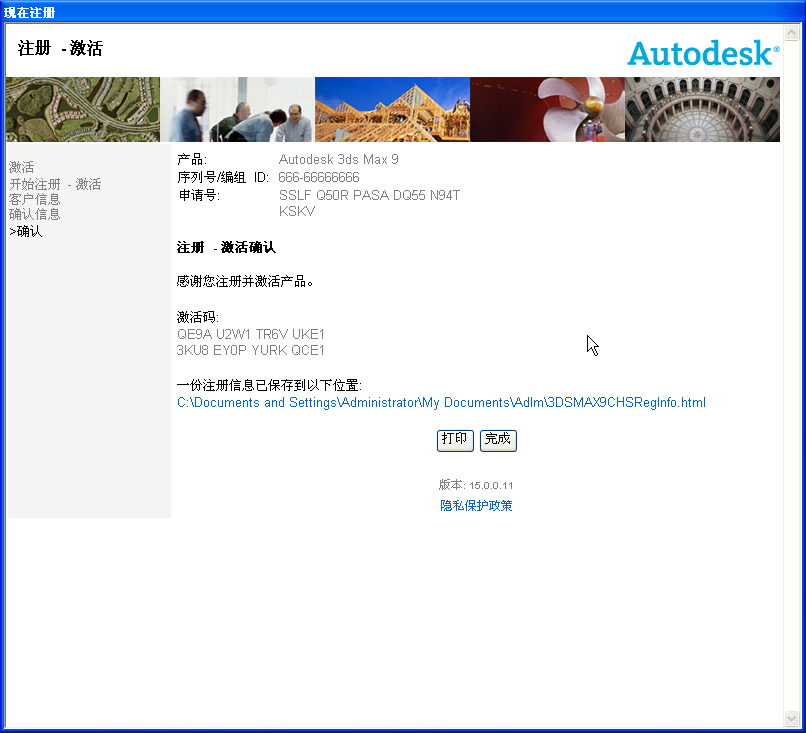
Task: Click the 注册 - 激活 page header
Action: (x=60, y=48)
